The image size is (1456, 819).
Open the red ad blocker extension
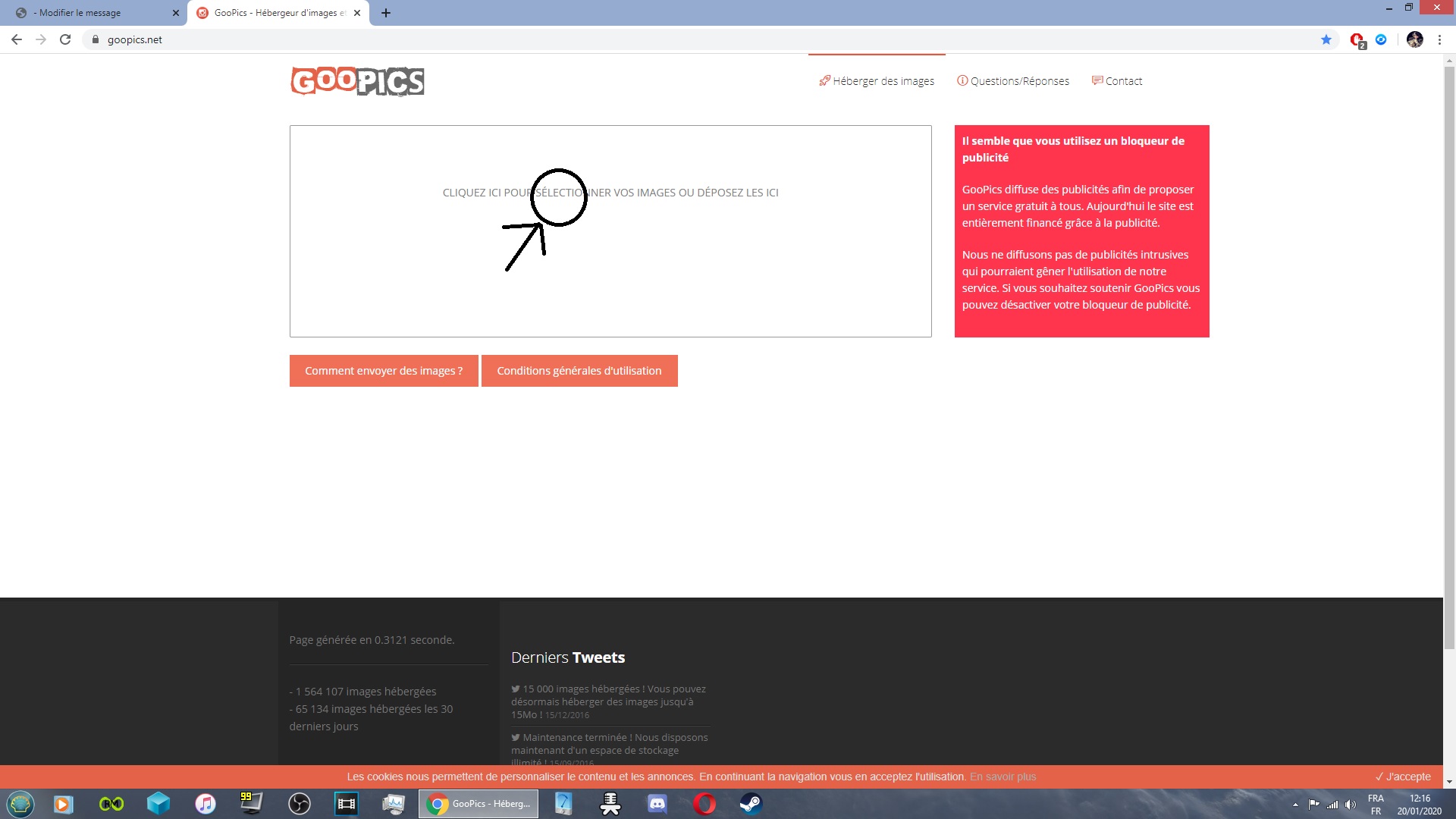(1357, 40)
